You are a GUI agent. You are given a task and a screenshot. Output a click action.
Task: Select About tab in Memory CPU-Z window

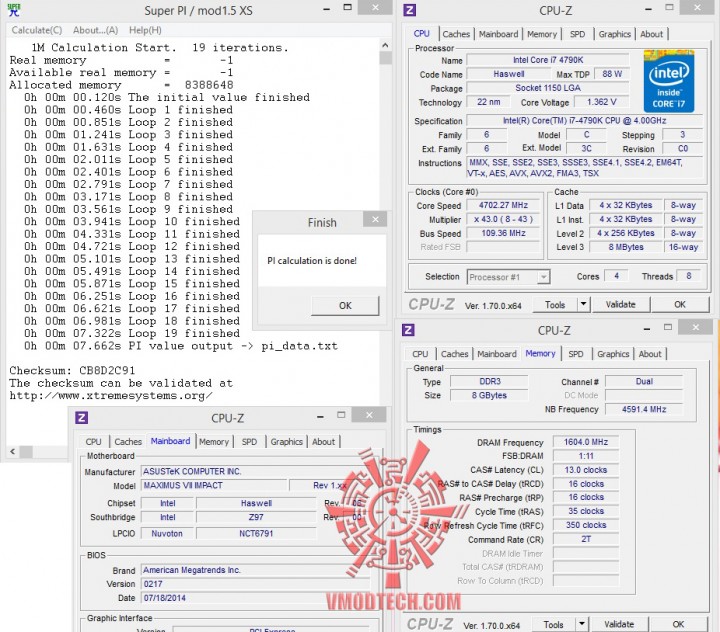click(x=650, y=354)
